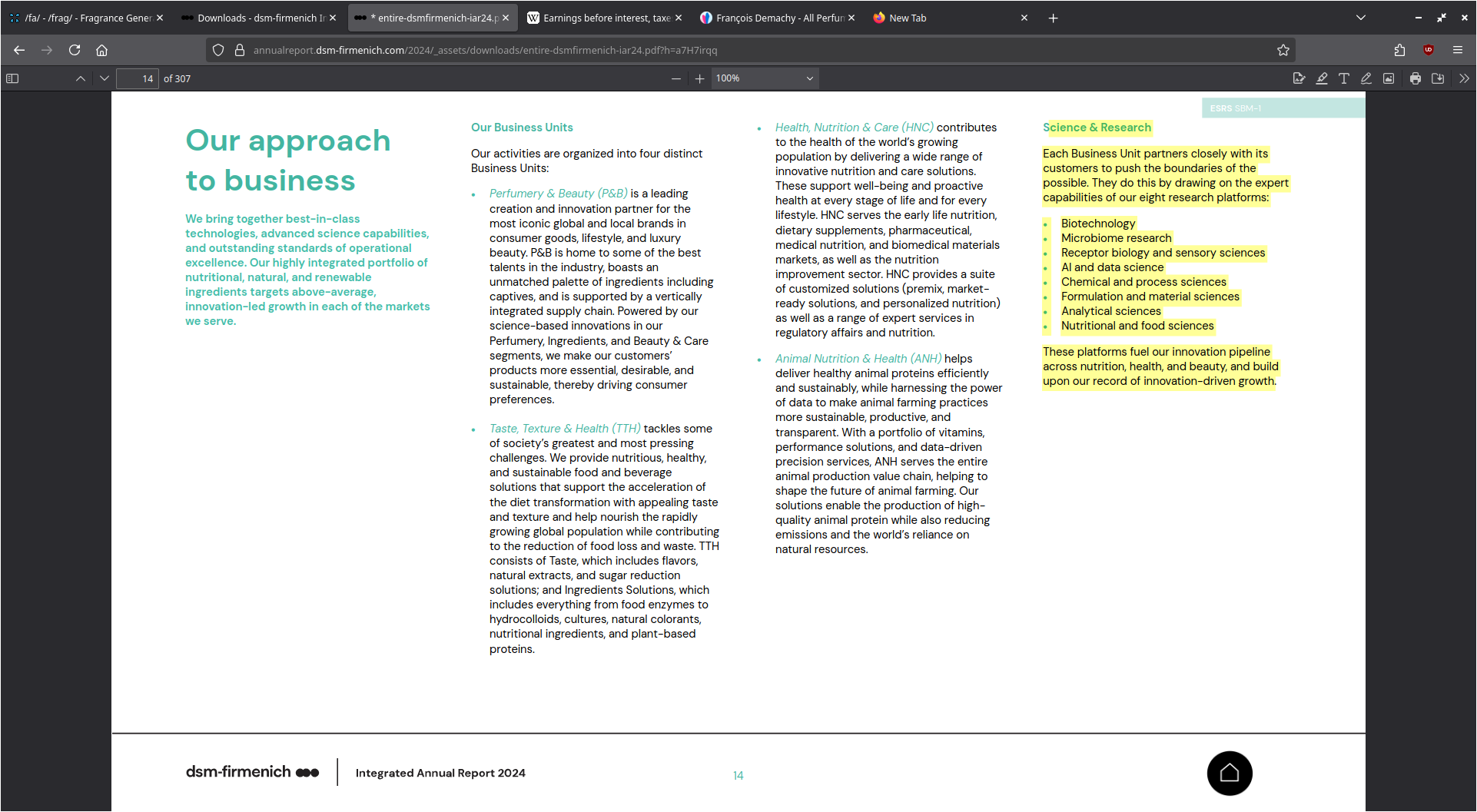This screenshot has height=812, width=1477.
Task: Close the entire-dsmfirmenich-iar24 PDF tab
Action: tap(506, 18)
